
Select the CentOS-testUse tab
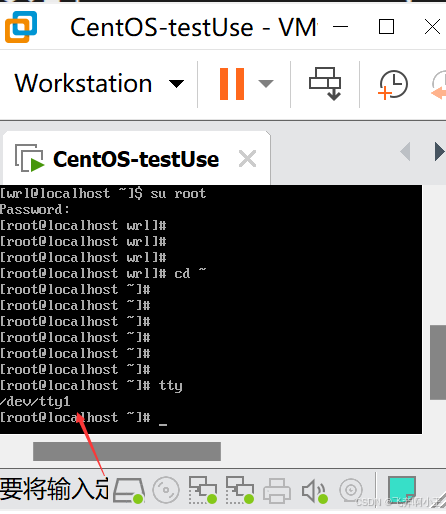pos(136,159)
